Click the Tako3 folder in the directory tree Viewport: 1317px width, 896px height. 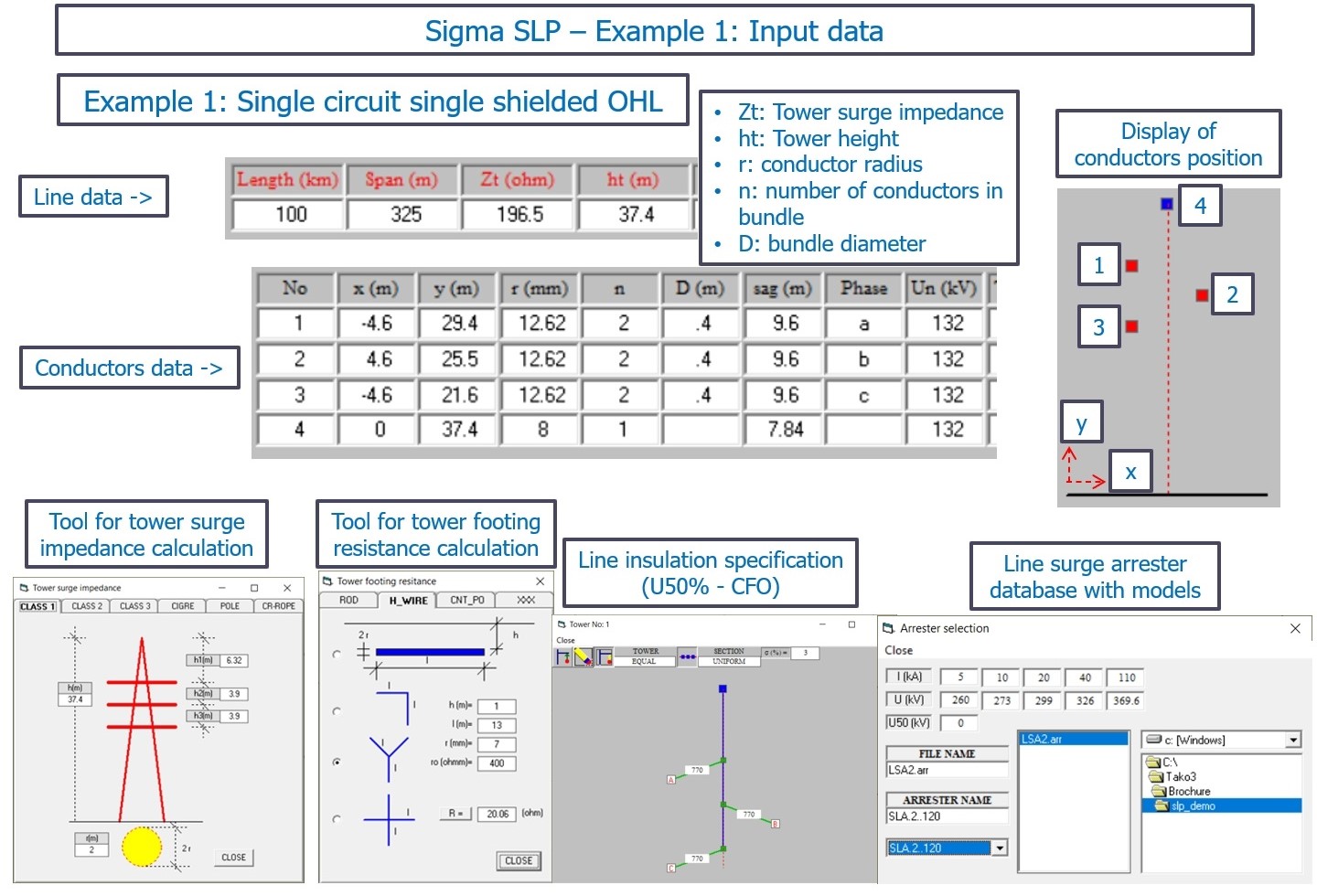click(x=1175, y=776)
